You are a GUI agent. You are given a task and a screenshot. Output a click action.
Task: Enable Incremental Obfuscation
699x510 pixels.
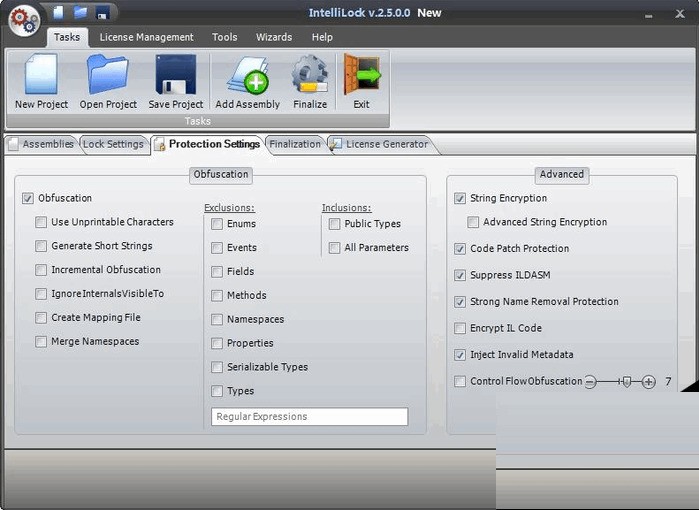pos(41,270)
